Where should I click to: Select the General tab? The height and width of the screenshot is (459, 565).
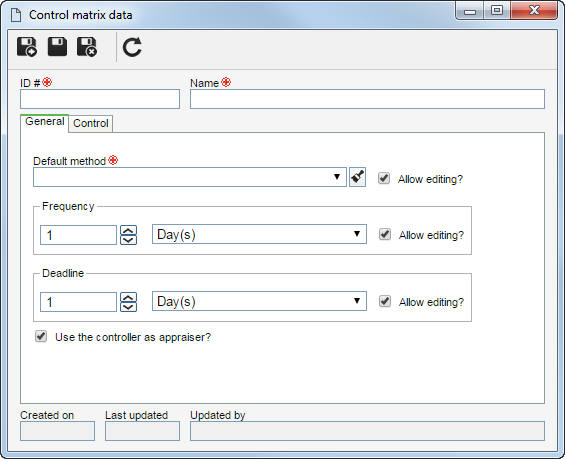coord(45,122)
